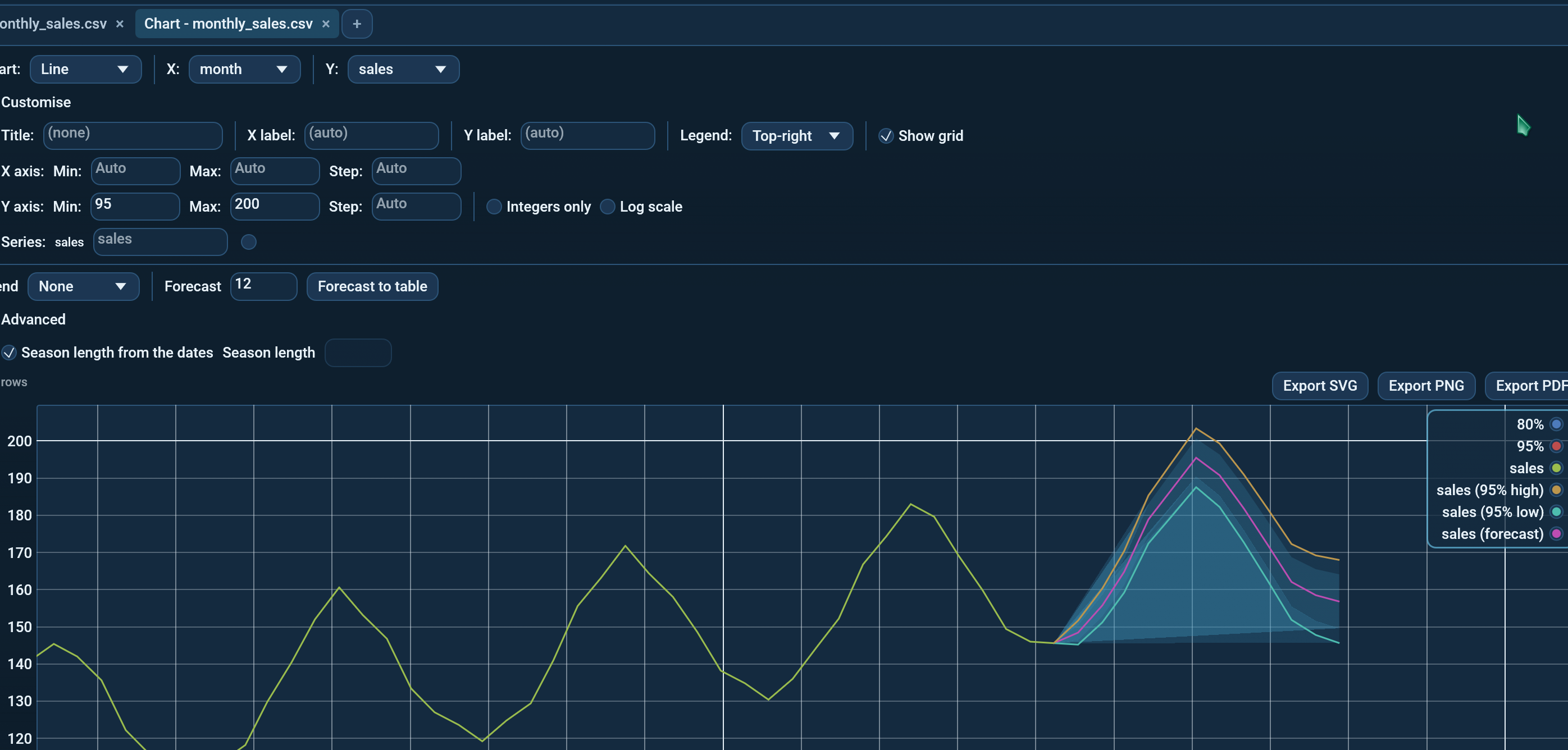The height and width of the screenshot is (750, 1568).
Task: Open the sales series color swatch
Action: pyautogui.click(x=248, y=242)
